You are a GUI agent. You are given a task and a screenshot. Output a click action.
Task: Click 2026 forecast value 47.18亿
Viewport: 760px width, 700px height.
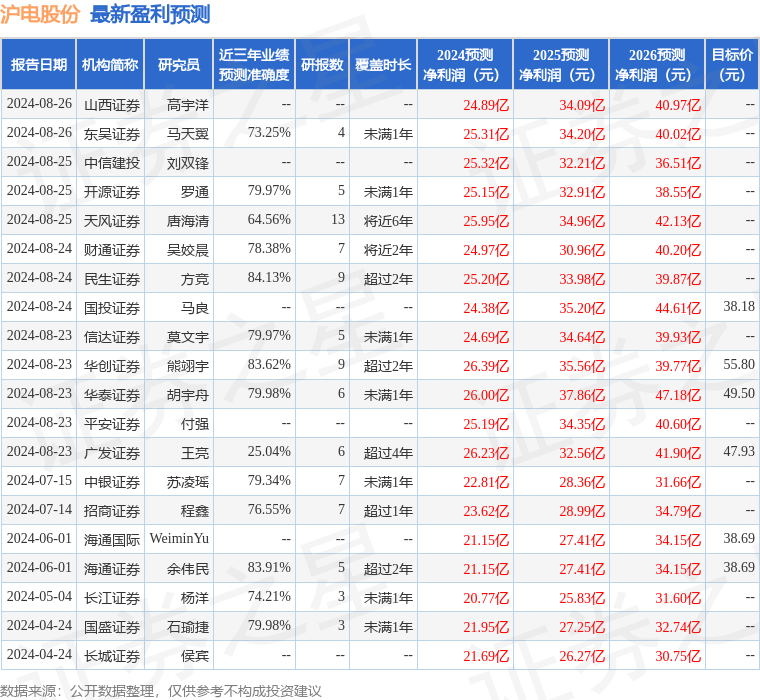[x=678, y=395]
